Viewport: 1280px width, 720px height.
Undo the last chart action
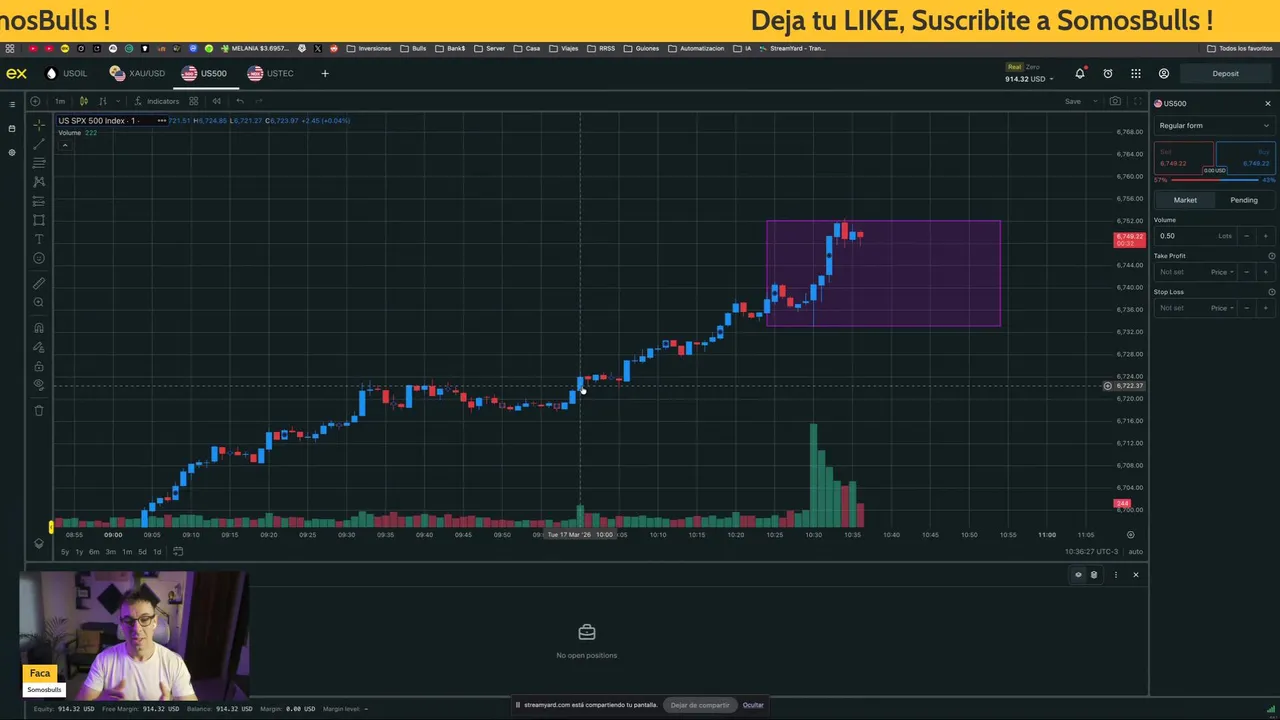(240, 101)
